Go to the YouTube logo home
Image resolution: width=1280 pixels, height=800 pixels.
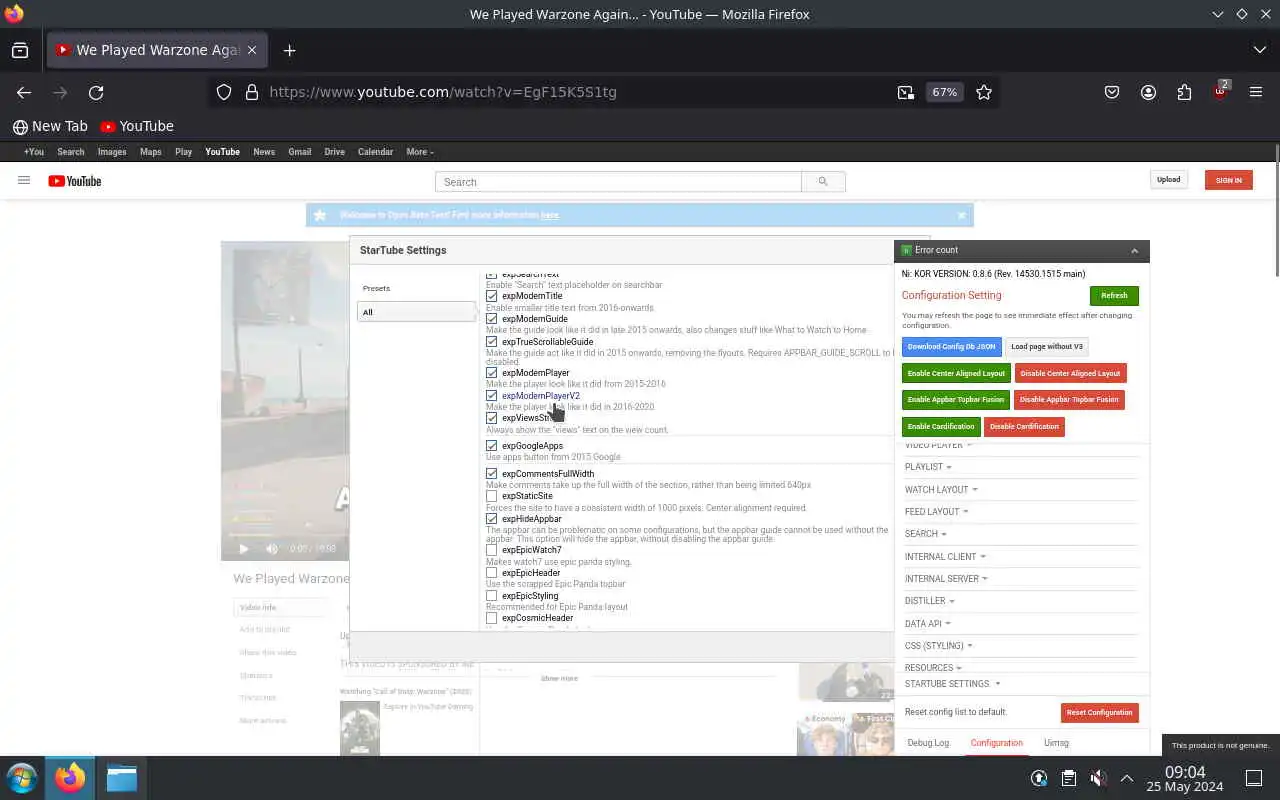click(x=75, y=181)
